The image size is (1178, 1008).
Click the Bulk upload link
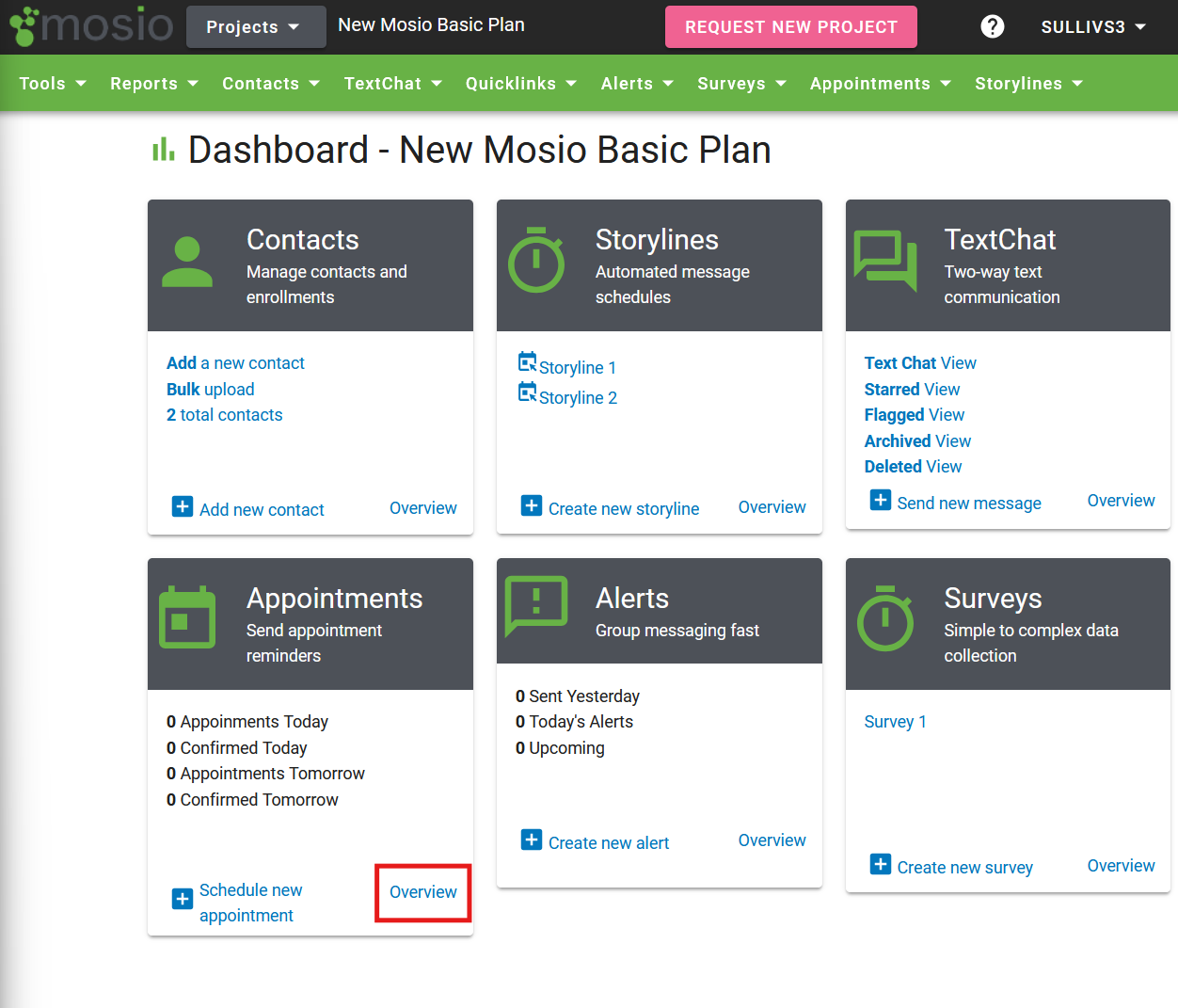coord(211,390)
